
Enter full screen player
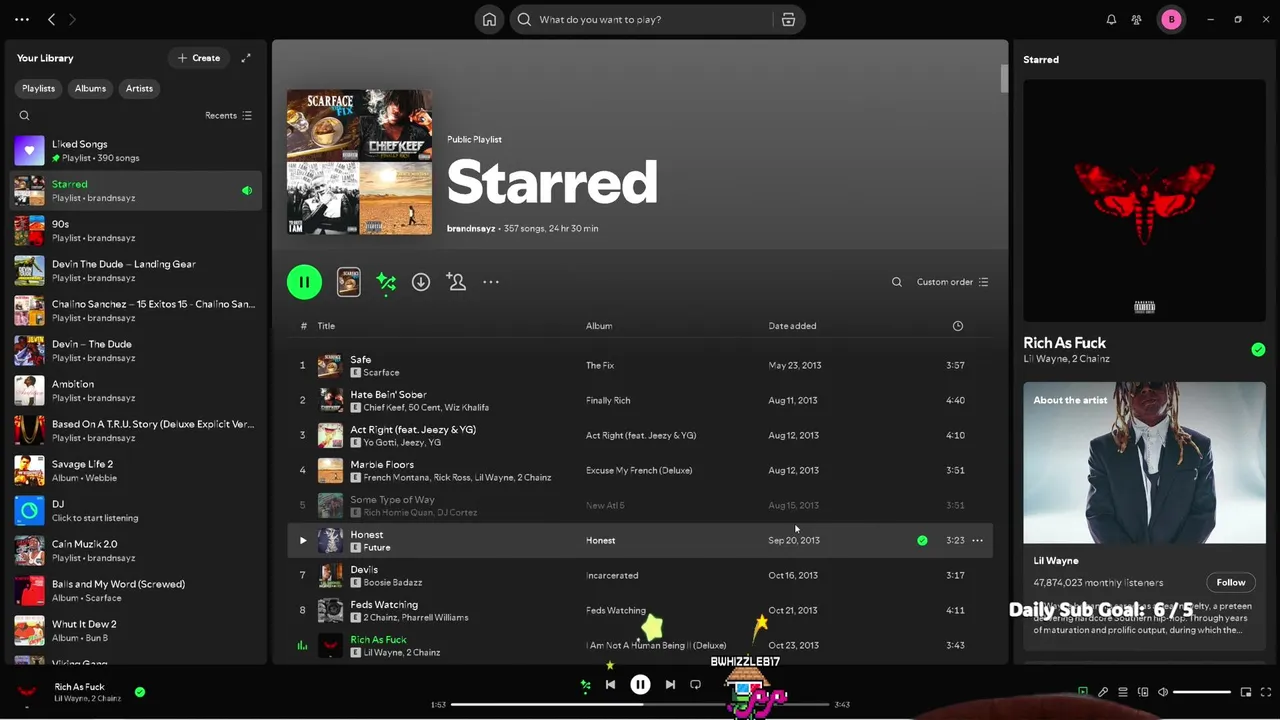tap(1266, 692)
